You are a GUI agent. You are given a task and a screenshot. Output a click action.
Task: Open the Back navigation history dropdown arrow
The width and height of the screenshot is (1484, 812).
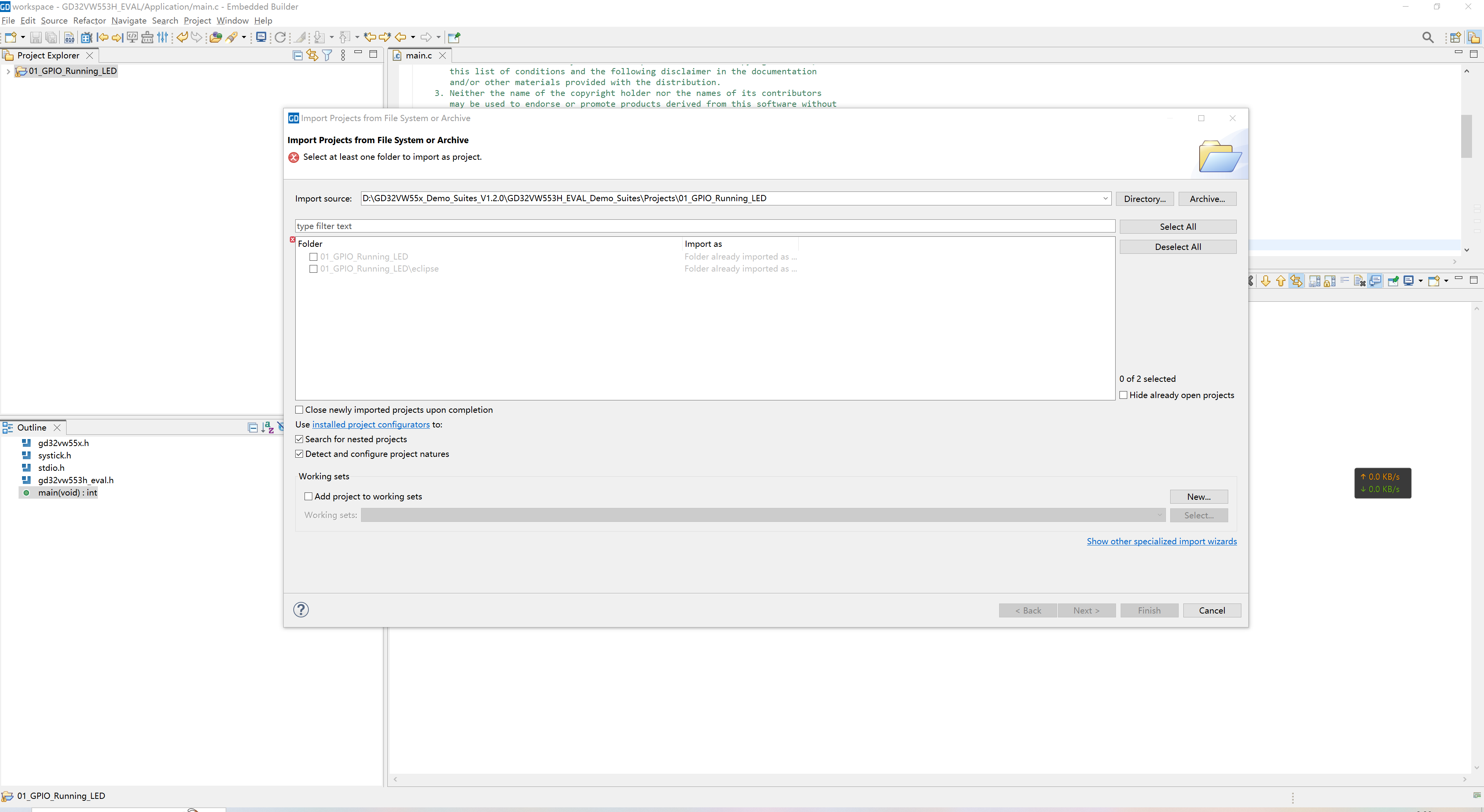click(x=413, y=38)
